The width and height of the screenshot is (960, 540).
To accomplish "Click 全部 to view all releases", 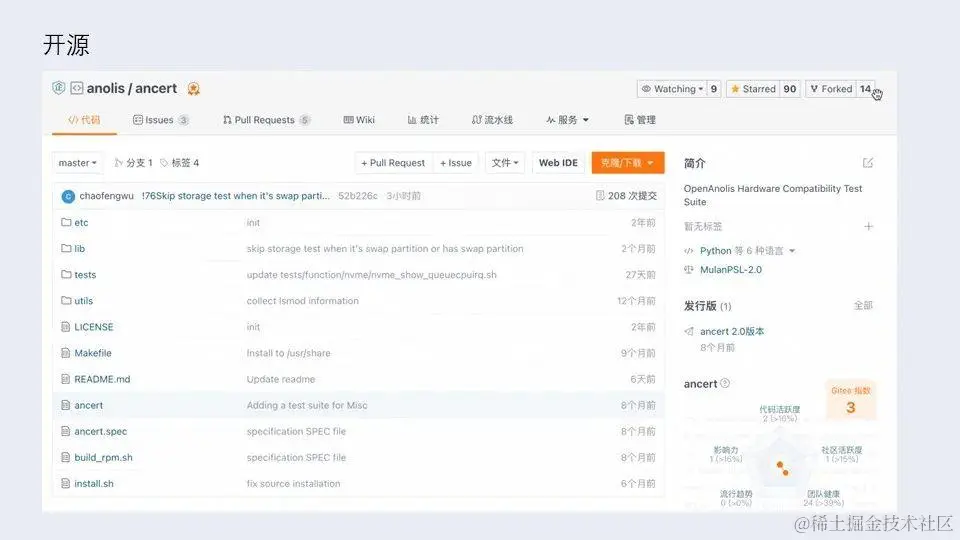I will pos(863,306).
